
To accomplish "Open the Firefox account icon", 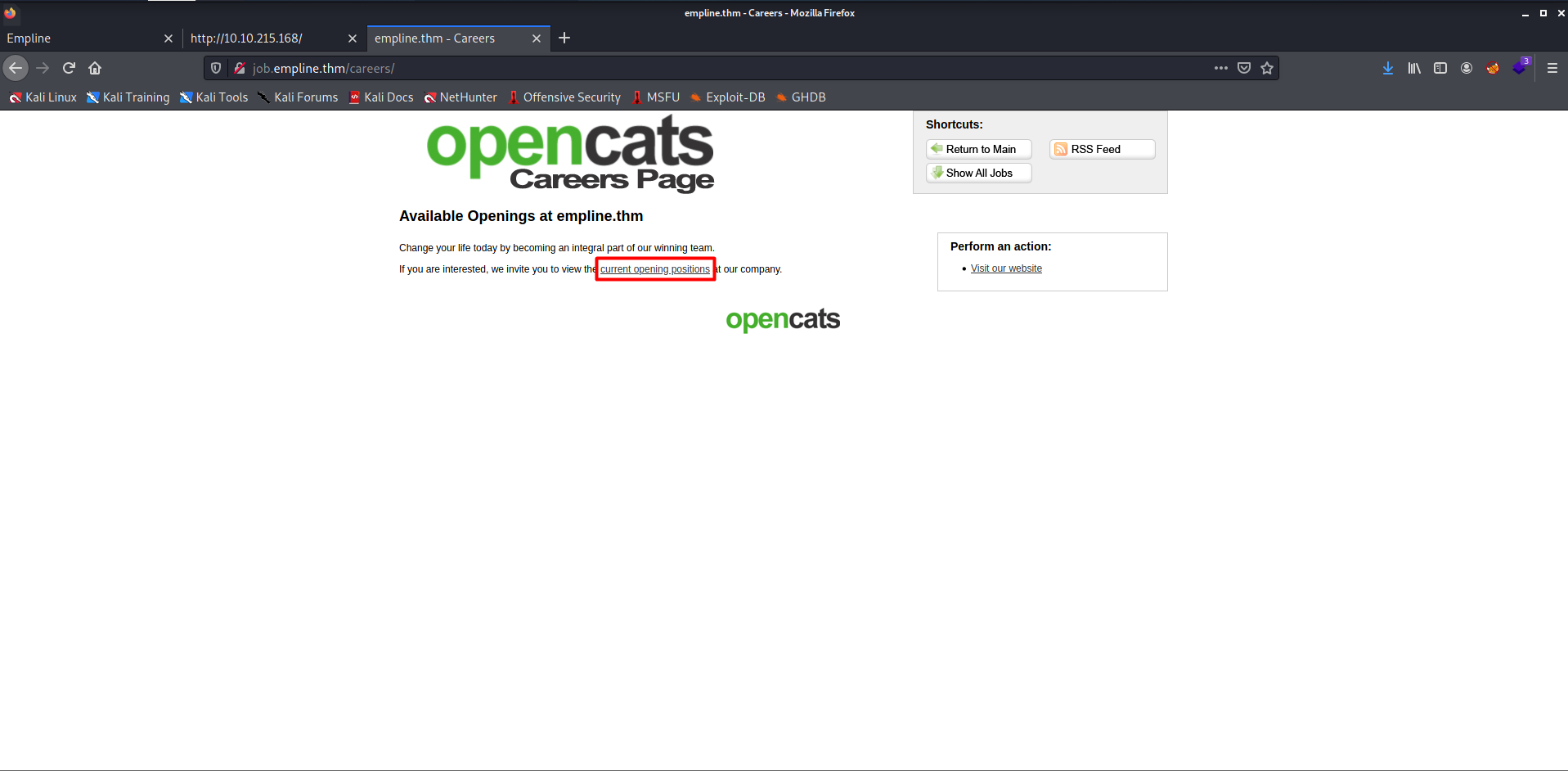I will point(1466,68).
